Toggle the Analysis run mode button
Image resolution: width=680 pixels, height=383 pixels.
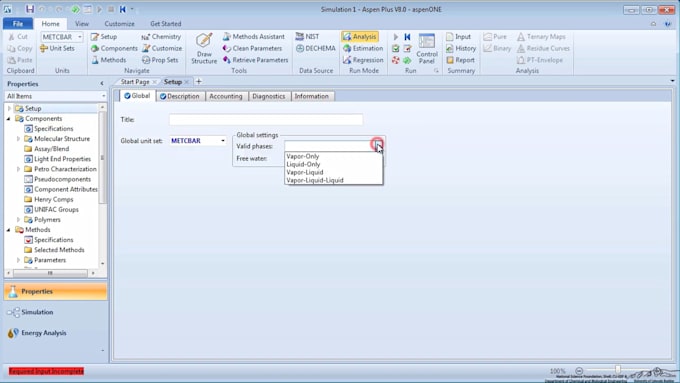pyautogui.click(x=360, y=37)
